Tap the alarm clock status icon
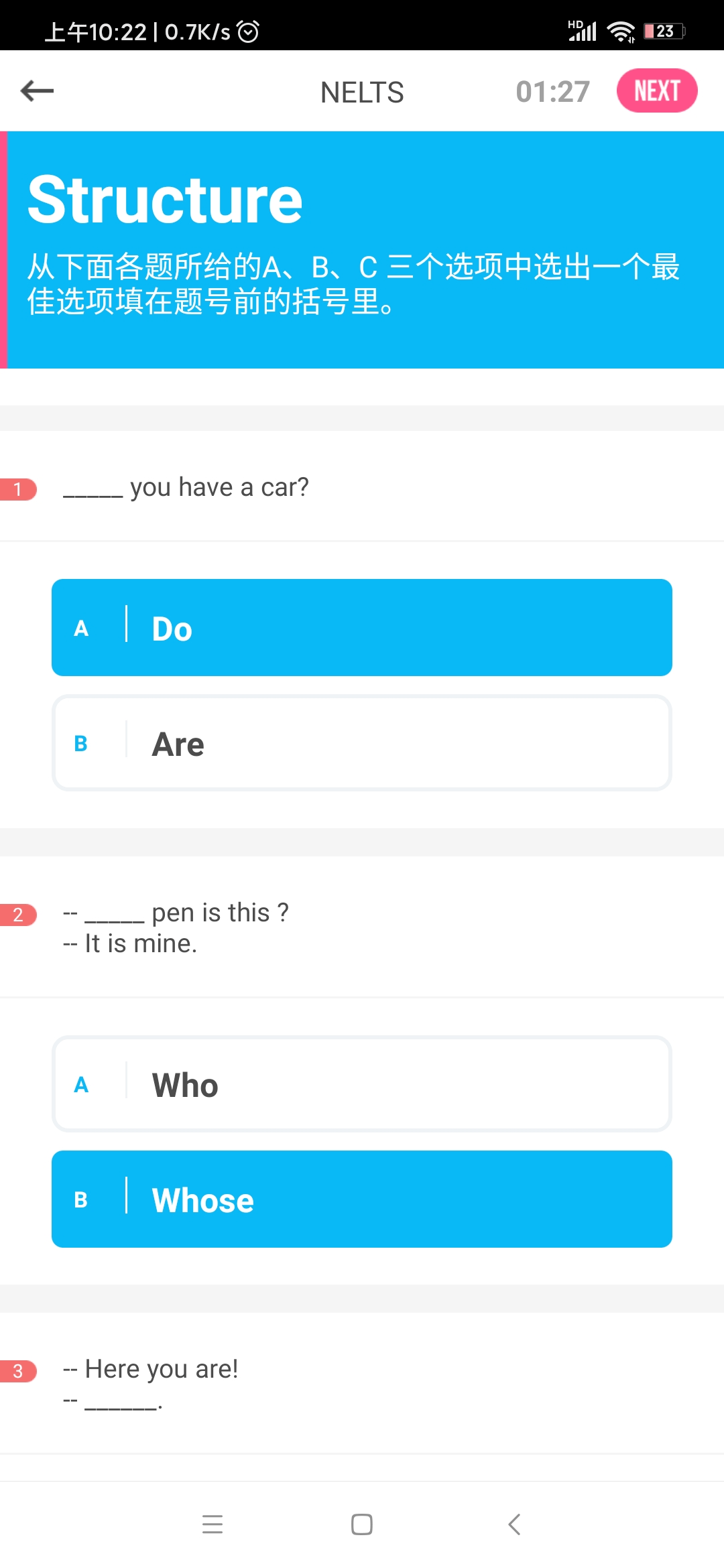This screenshot has height=1568, width=724. click(x=248, y=31)
